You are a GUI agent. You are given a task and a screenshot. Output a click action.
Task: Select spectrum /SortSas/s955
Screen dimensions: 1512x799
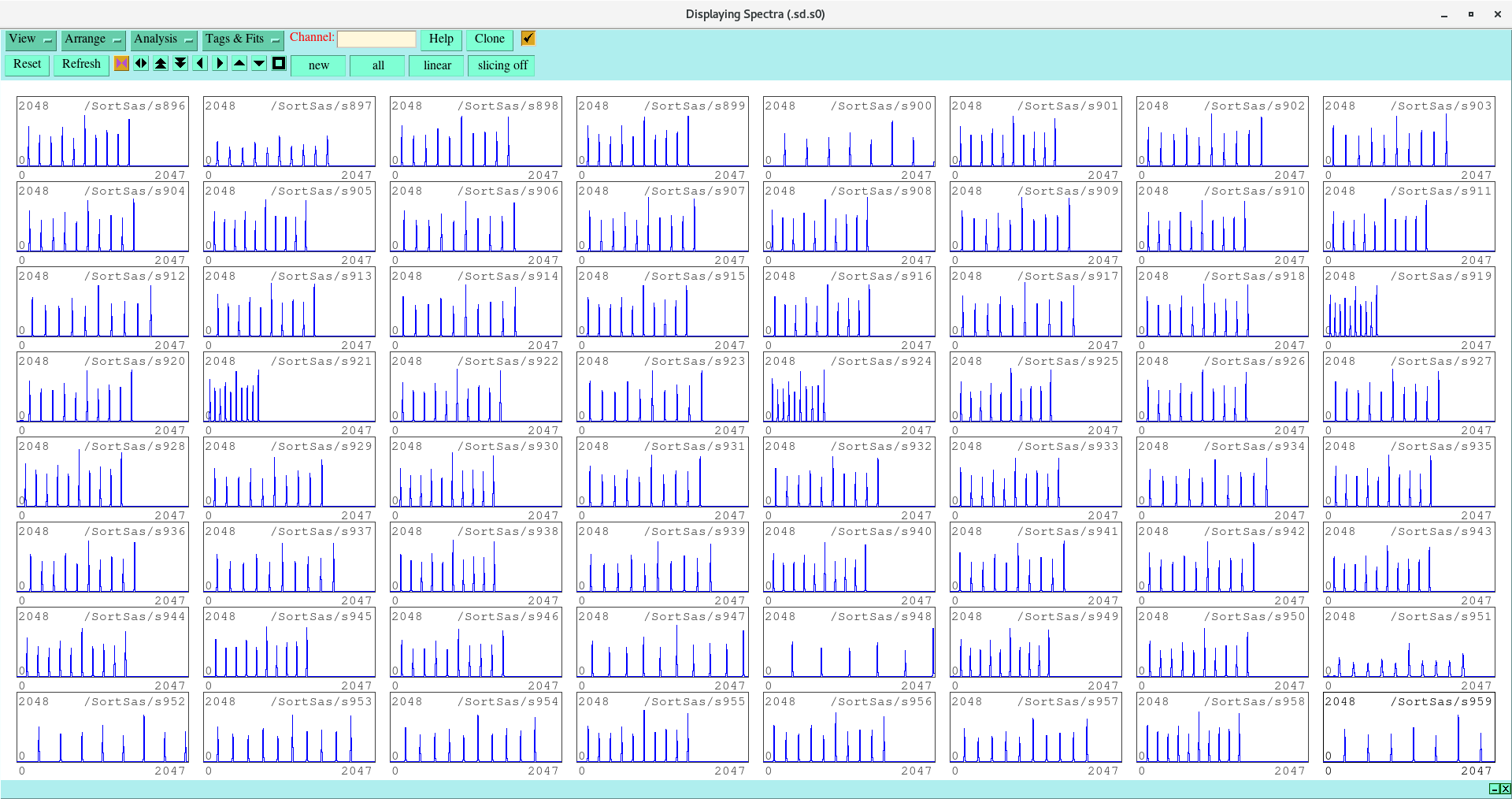[x=662, y=727]
